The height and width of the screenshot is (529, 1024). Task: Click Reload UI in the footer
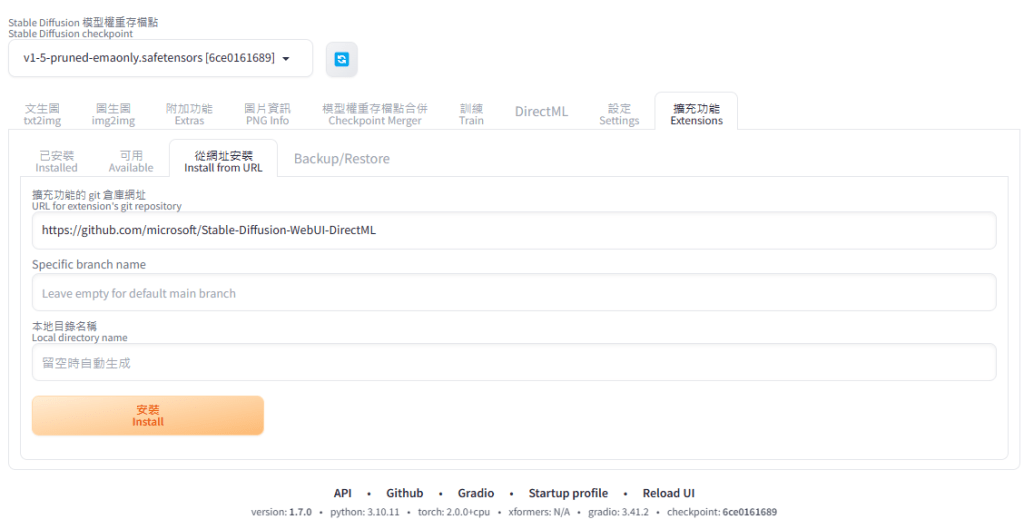coord(668,493)
